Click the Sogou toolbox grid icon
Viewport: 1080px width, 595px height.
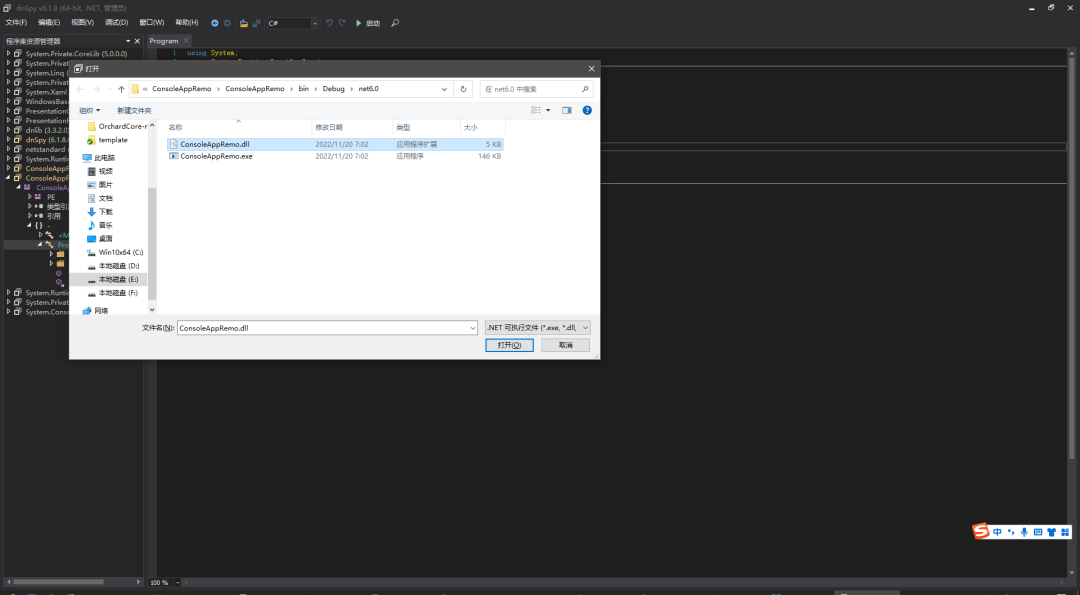pyautogui.click(x=1065, y=532)
